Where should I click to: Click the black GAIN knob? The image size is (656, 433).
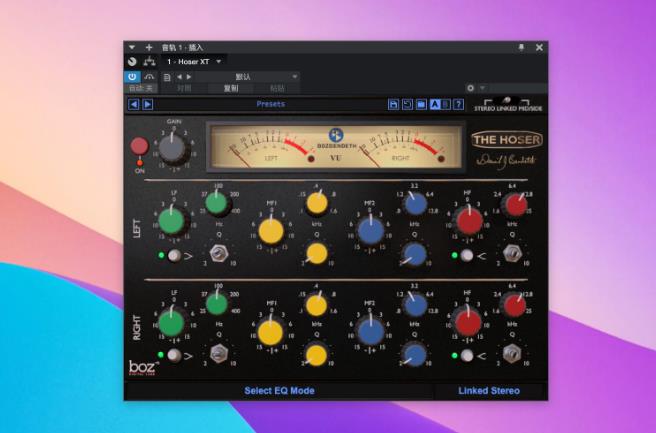(174, 146)
